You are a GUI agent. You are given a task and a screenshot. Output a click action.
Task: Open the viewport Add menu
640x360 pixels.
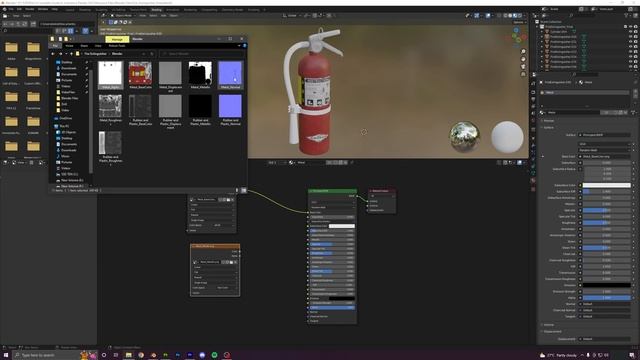(163, 16)
